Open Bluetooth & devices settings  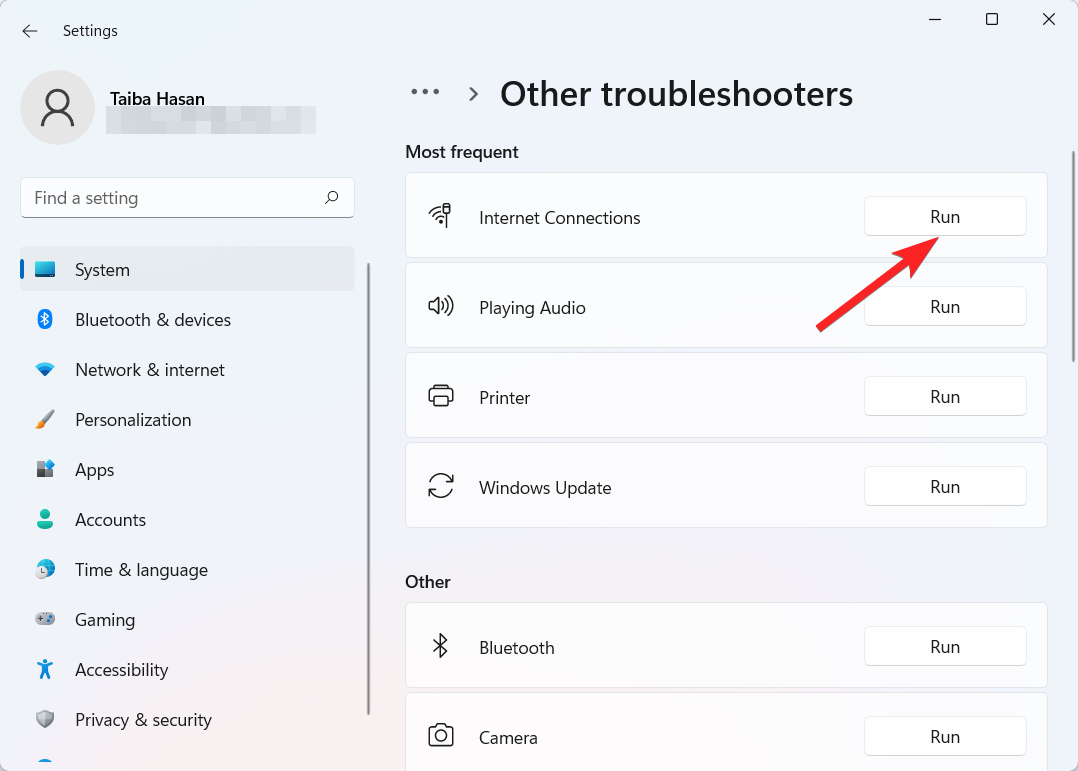tap(152, 320)
